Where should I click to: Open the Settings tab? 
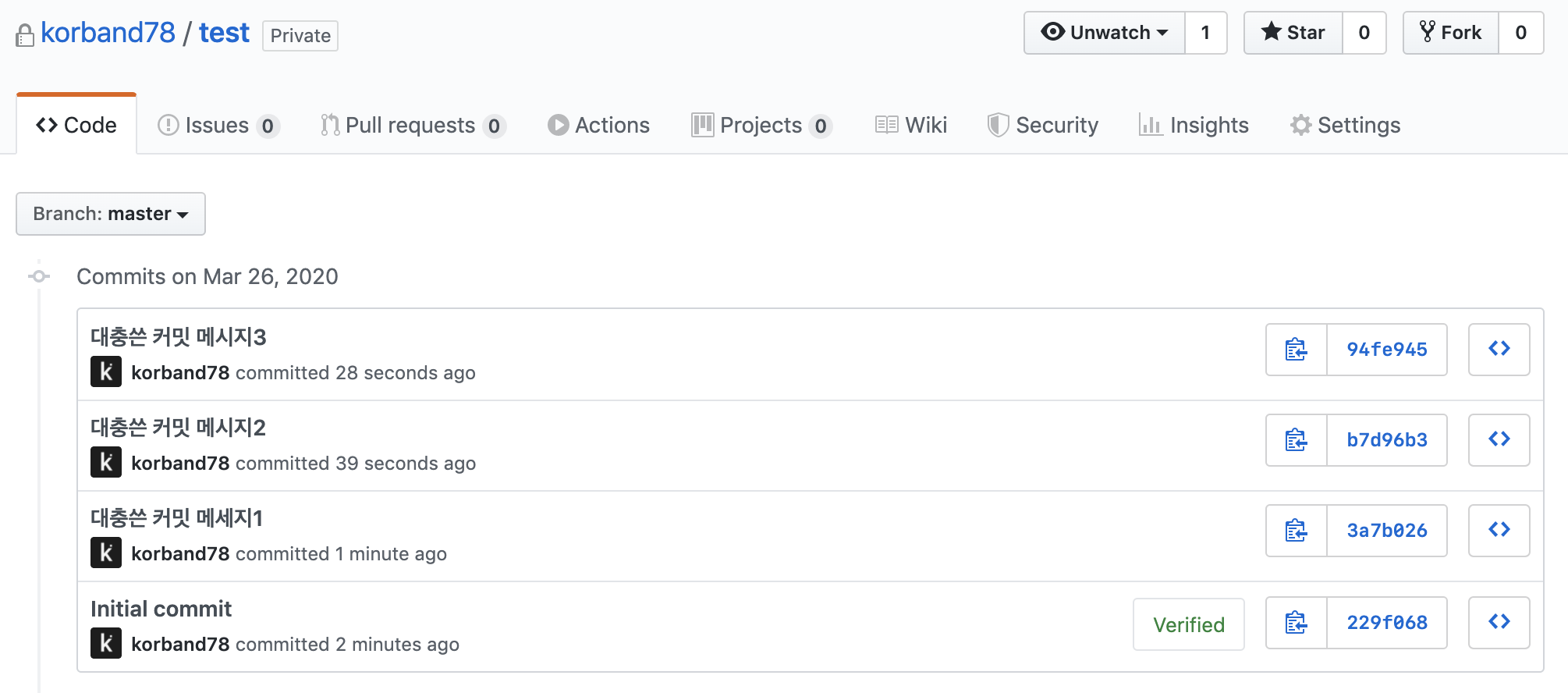coord(1346,126)
